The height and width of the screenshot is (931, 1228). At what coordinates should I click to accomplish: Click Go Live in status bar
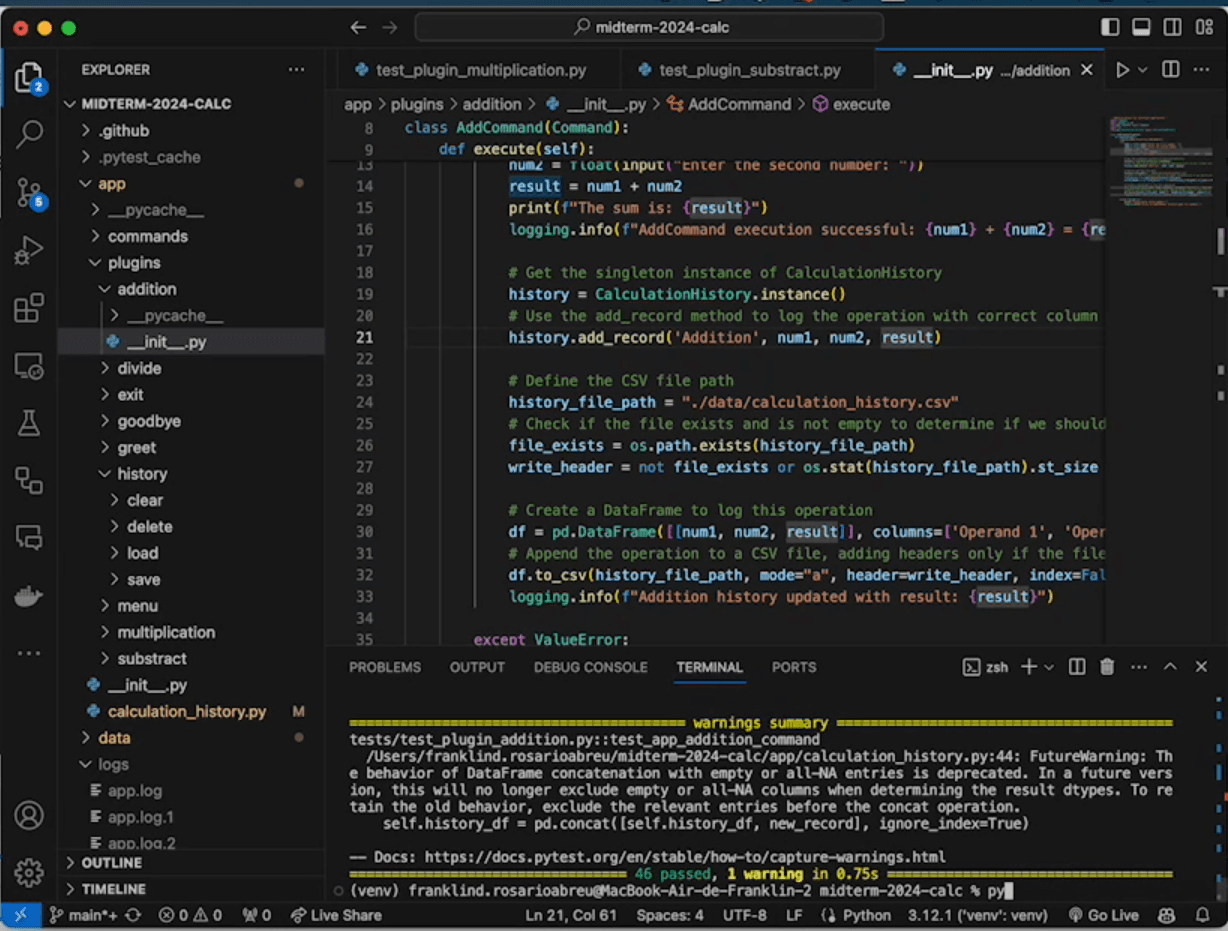tap(1104, 915)
